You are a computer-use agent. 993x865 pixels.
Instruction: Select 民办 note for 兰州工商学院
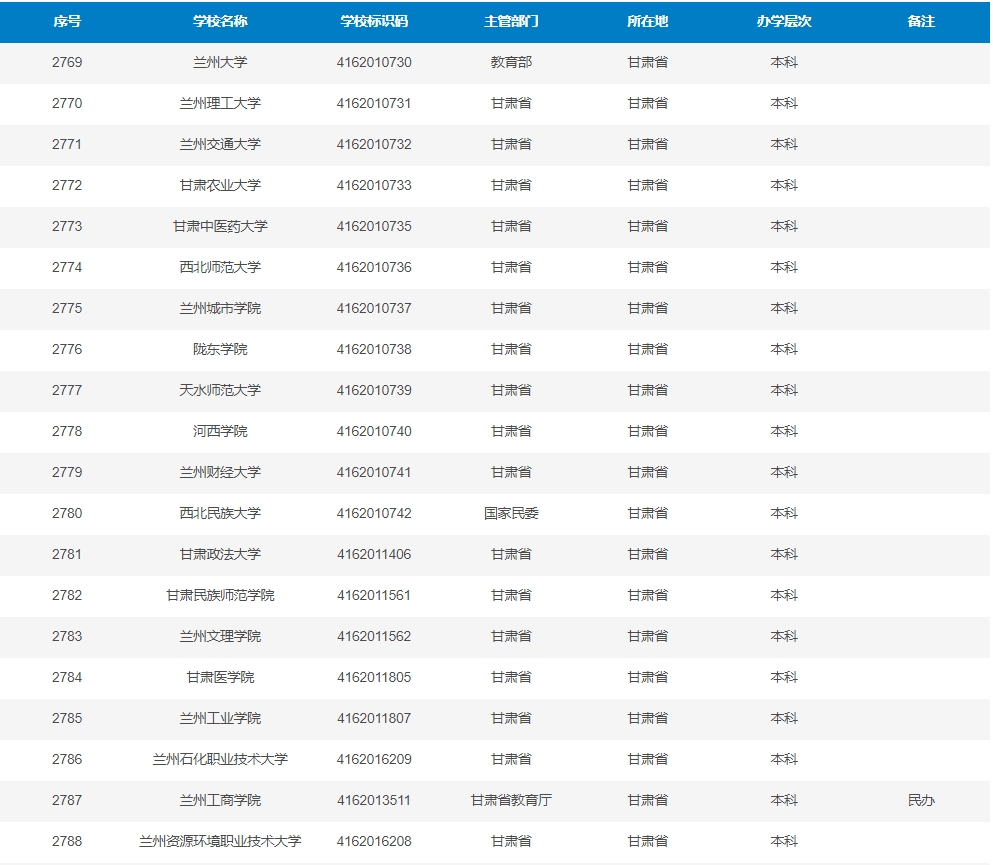click(x=921, y=800)
